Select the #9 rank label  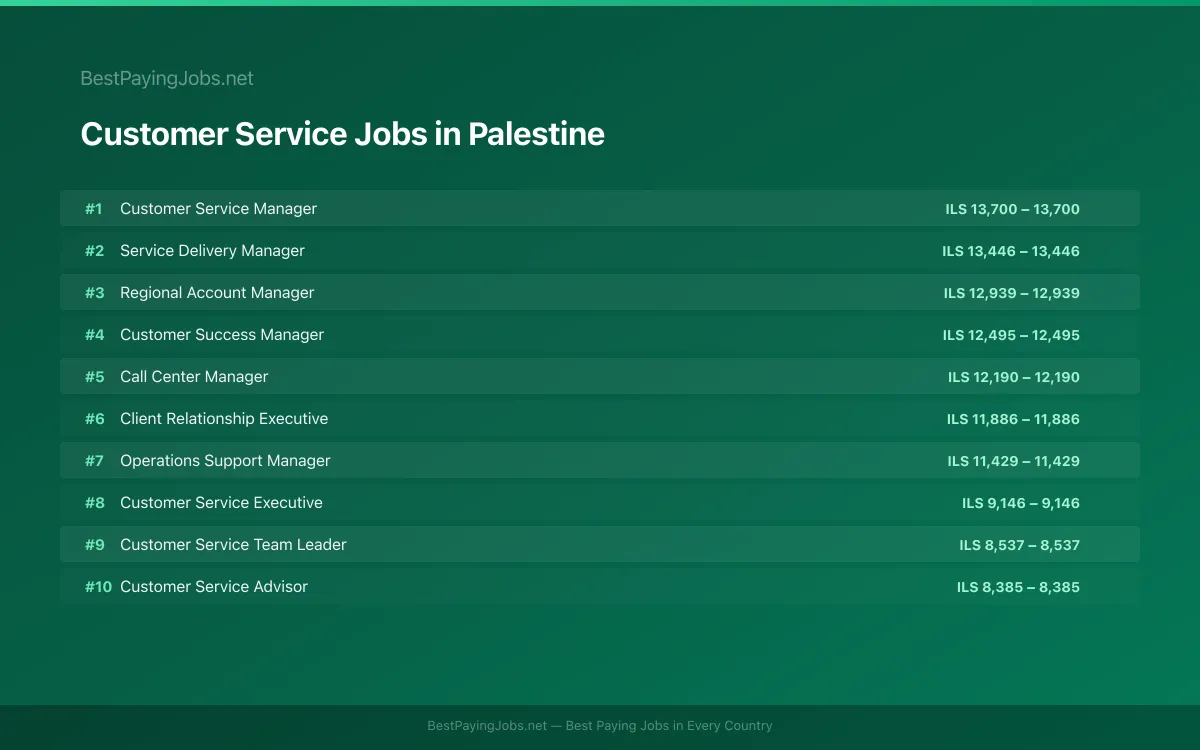(x=94, y=545)
